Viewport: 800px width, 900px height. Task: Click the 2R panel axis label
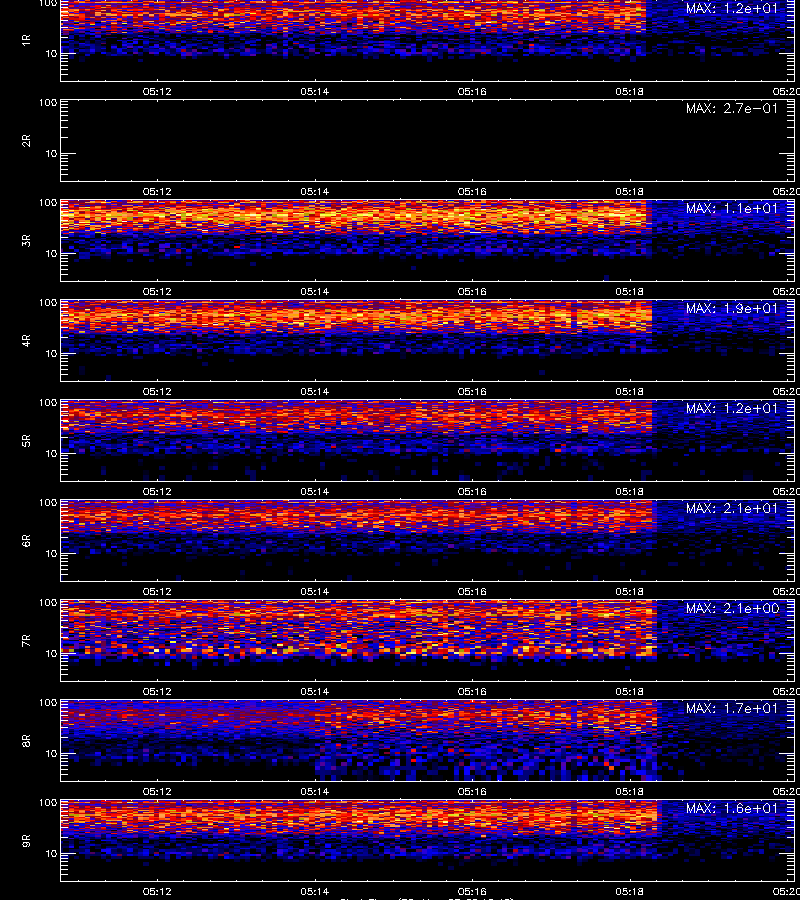click(26, 140)
